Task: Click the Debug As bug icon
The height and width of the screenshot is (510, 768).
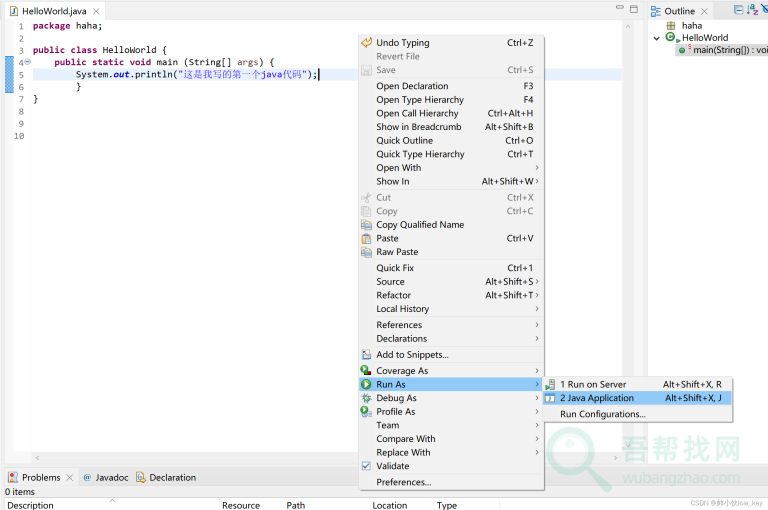Action: tap(366, 398)
